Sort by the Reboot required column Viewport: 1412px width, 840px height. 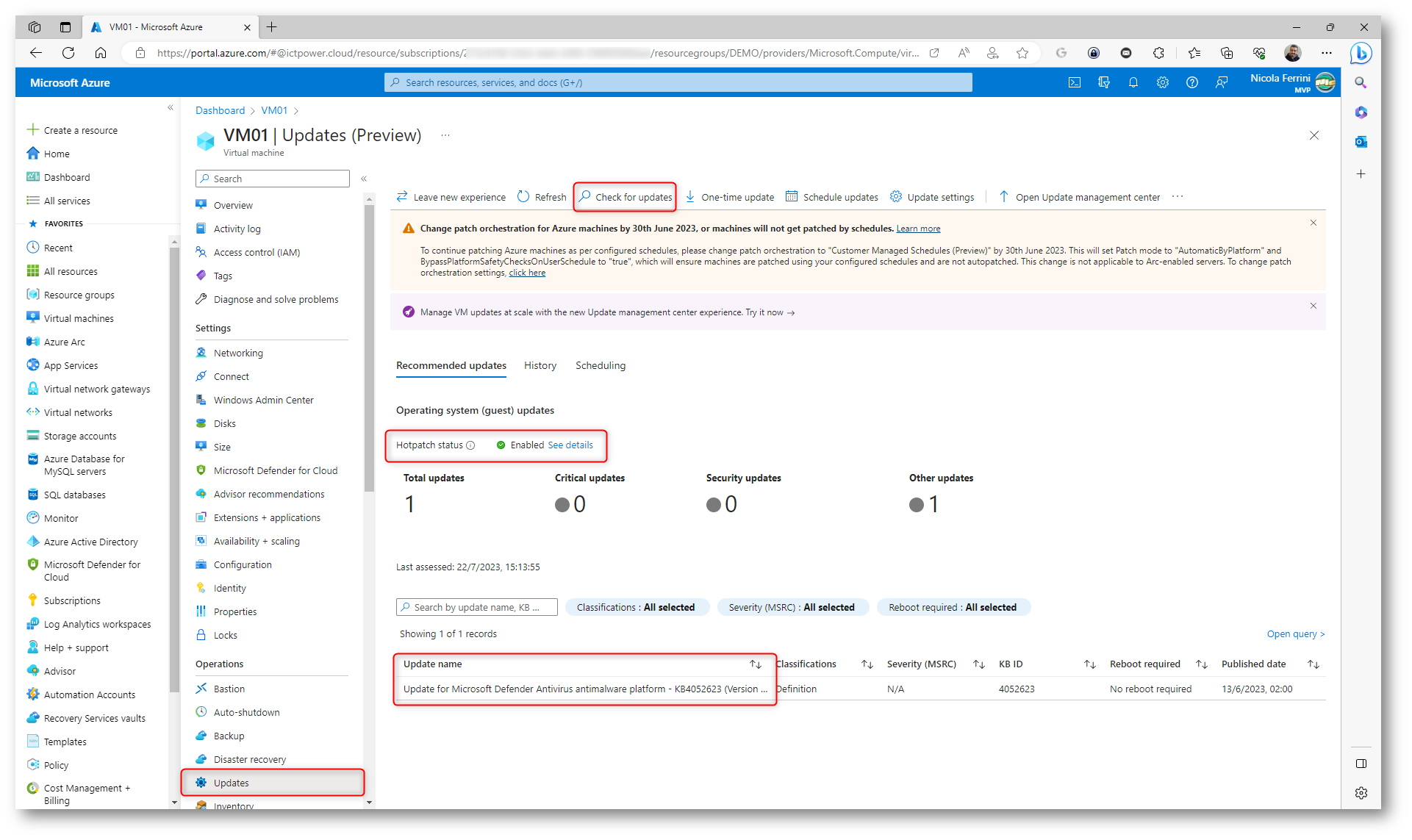point(1202,664)
